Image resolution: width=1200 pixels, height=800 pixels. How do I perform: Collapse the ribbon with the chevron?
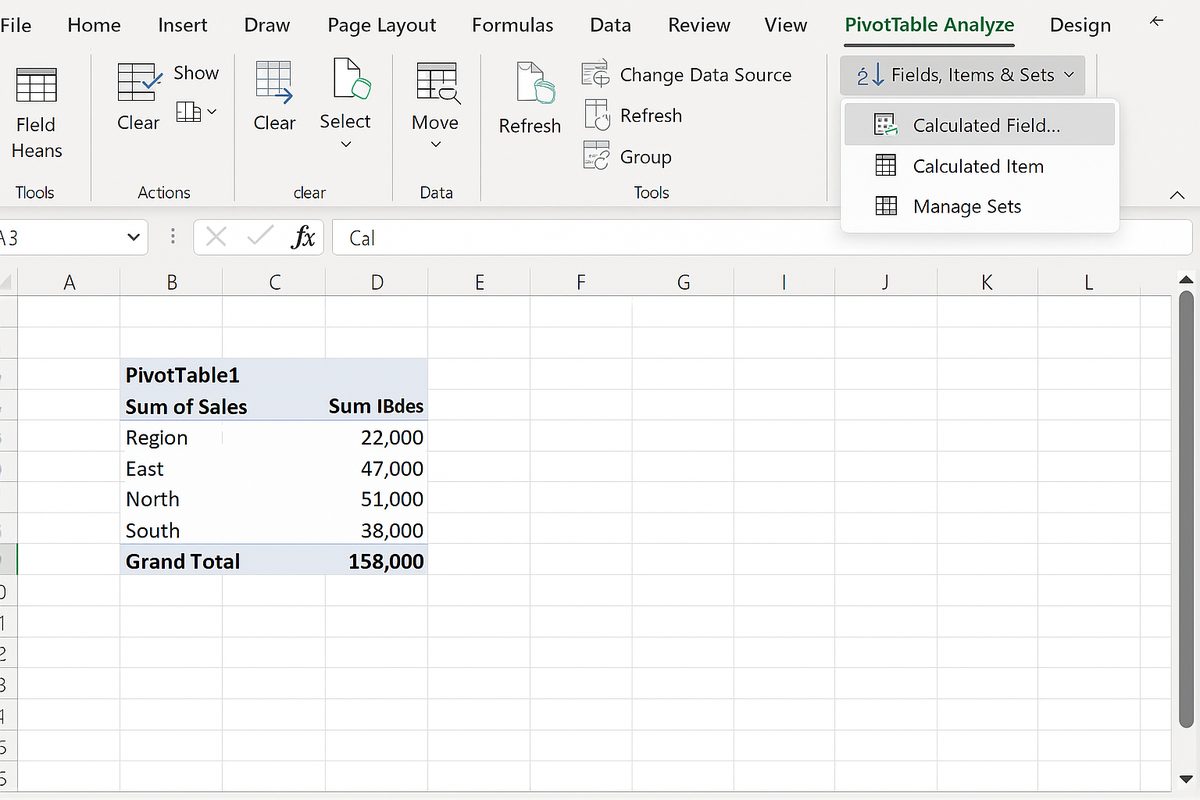click(1177, 197)
